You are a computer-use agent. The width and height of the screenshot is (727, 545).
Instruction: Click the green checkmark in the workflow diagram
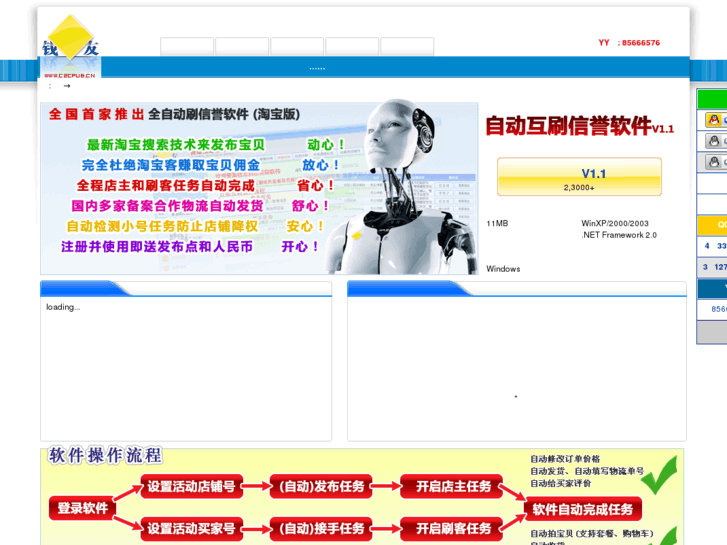coord(658,476)
